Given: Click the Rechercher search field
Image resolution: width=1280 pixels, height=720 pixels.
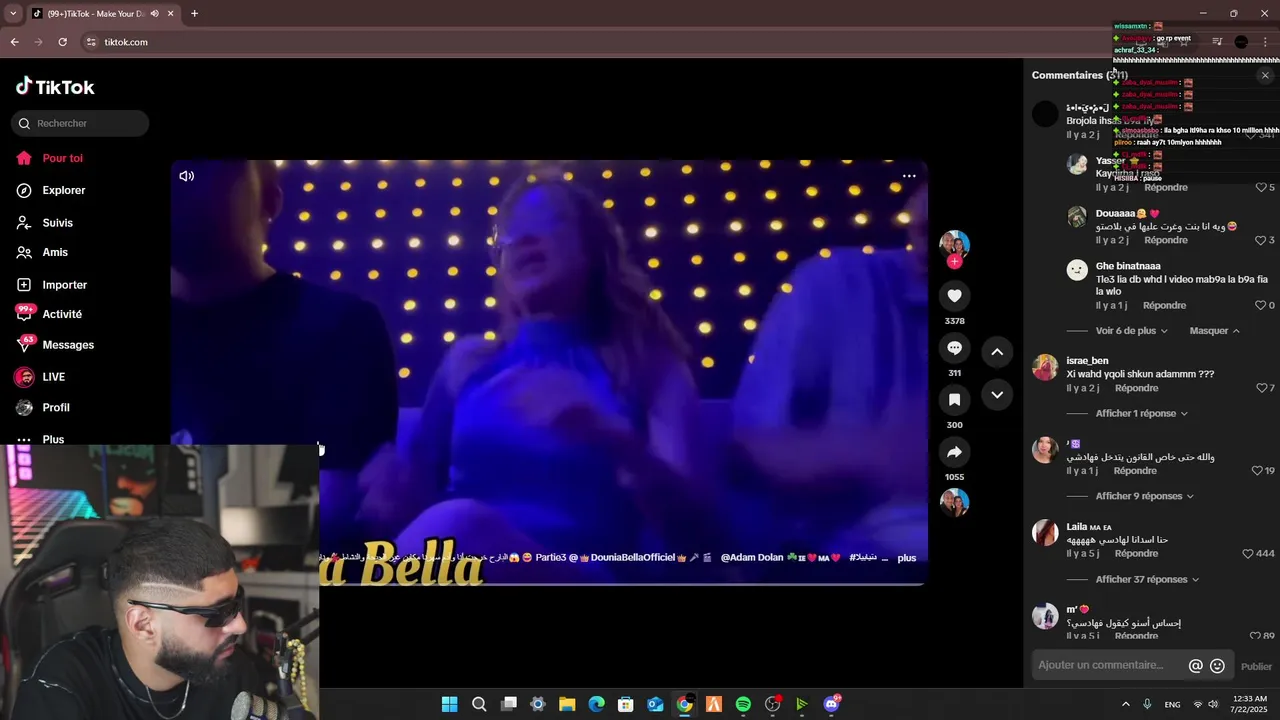Looking at the screenshot, I should click(x=80, y=123).
